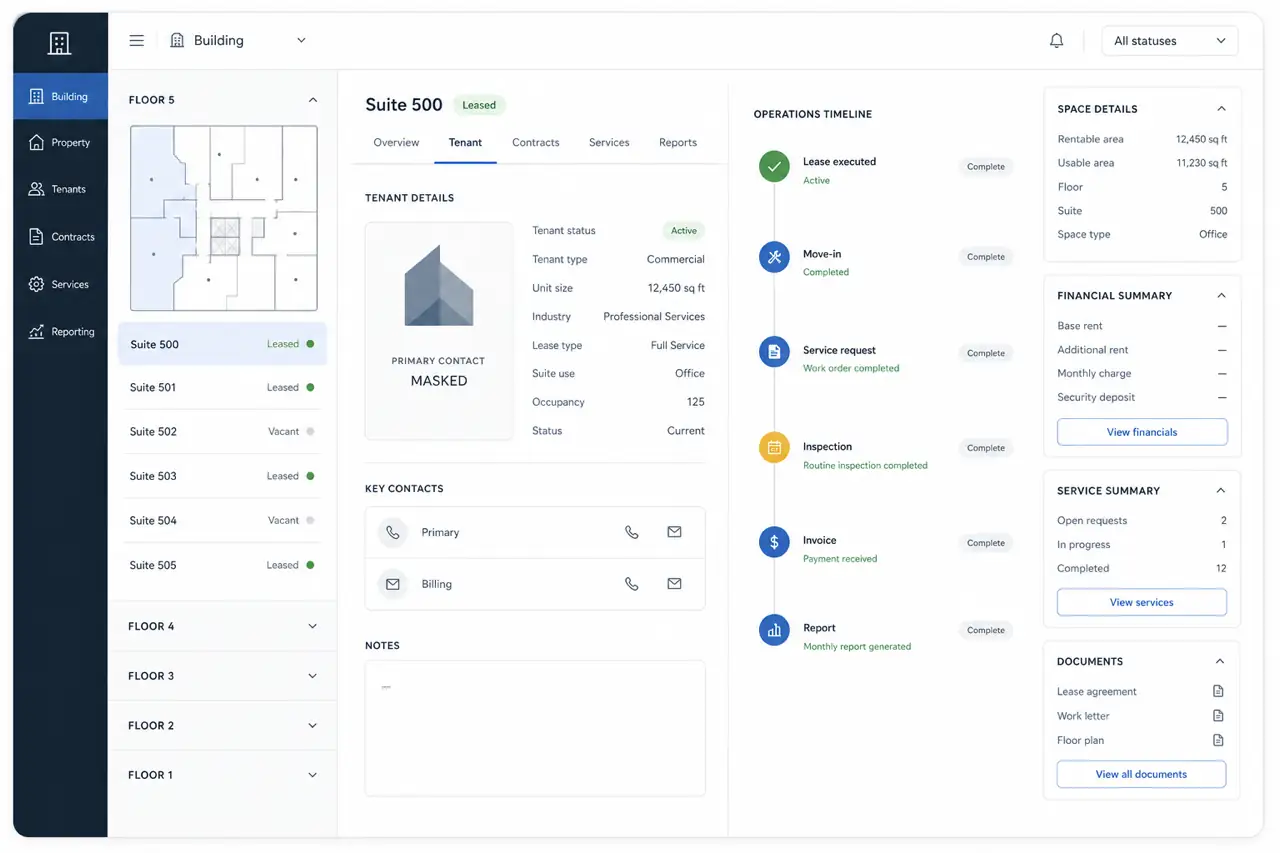Open the All statuses dropdown
This screenshot has height=853, width=1280.
click(1170, 41)
